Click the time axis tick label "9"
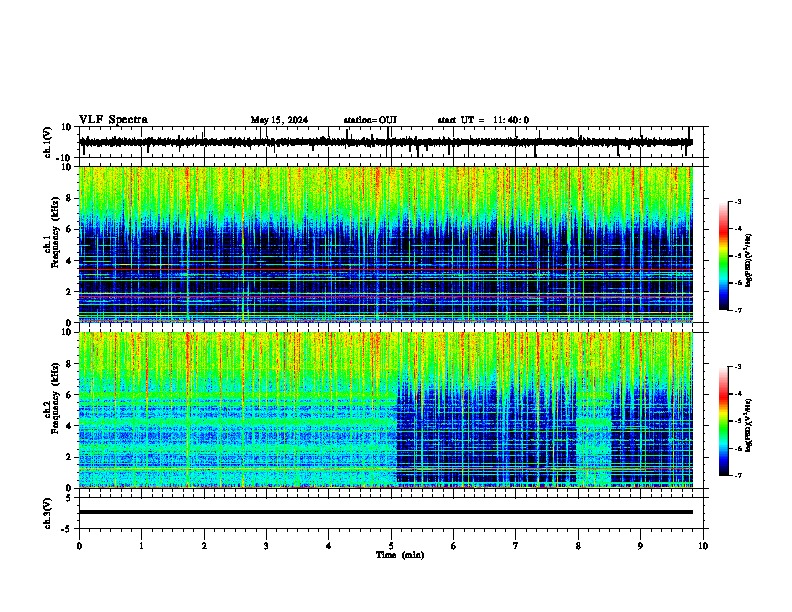792x612 pixels. click(640, 546)
